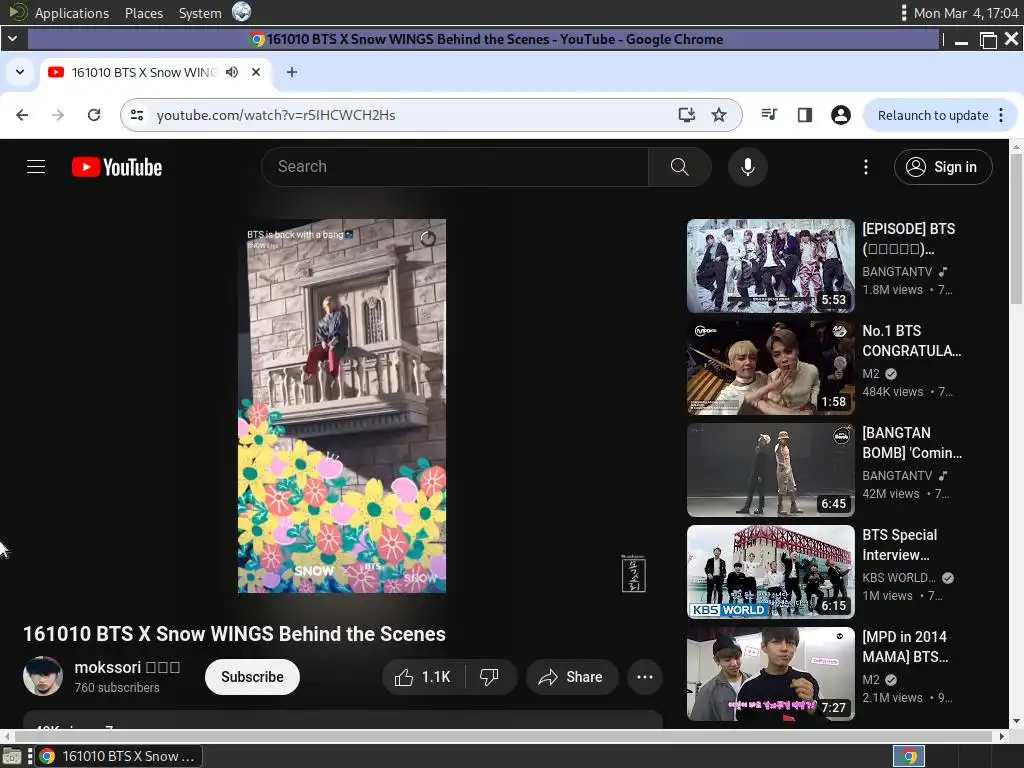The image size is (1024, 768).
Task: Open Chrome profile avatar
Action: pyautogui.click(x=840, y=115)
